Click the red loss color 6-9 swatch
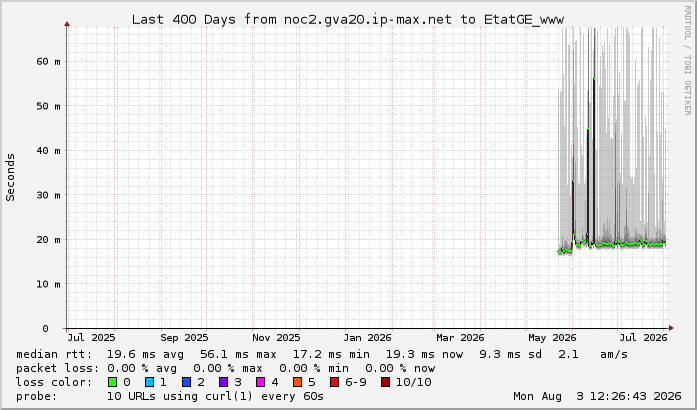 tap(334, 382)
